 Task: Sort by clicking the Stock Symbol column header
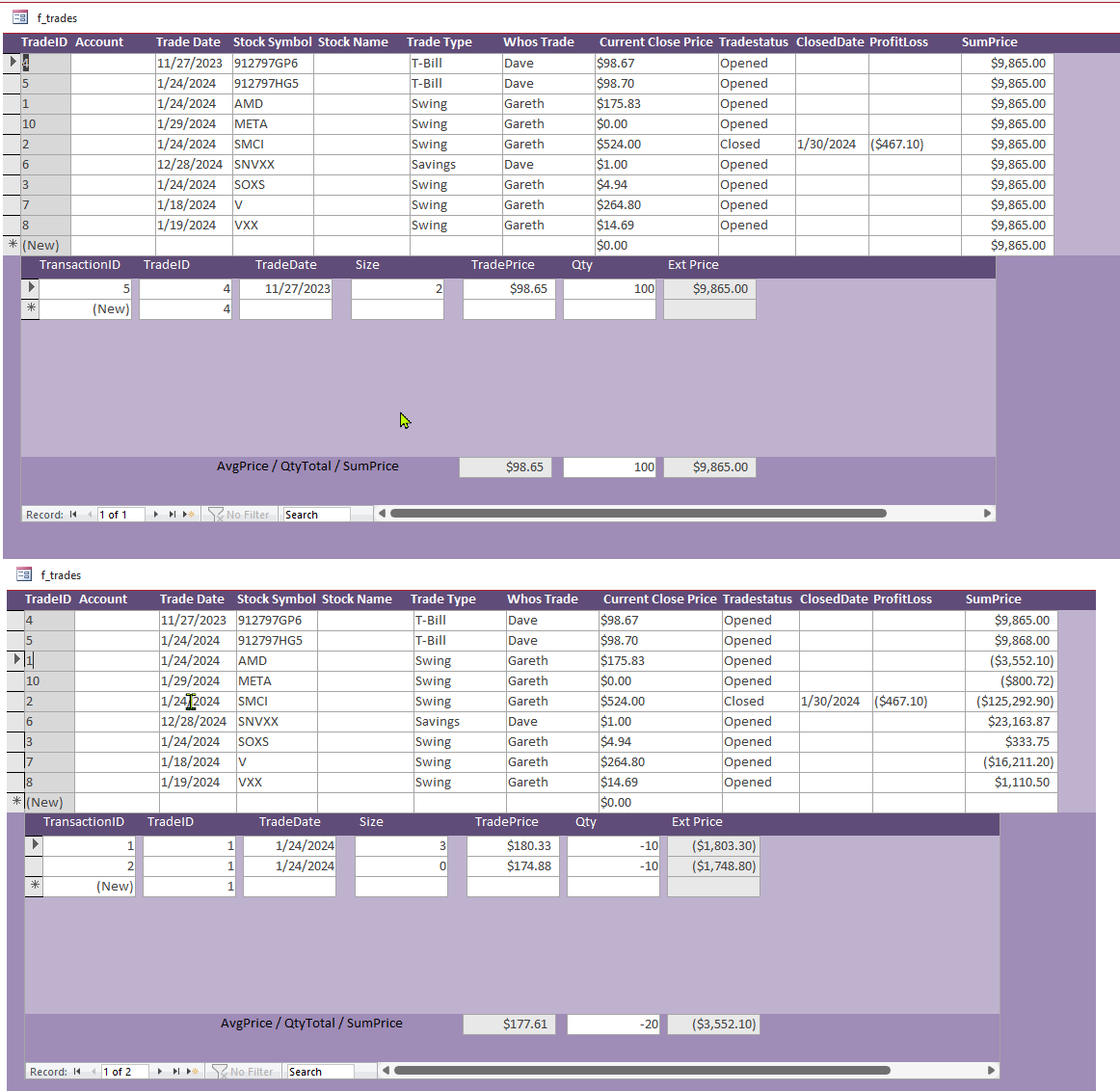tap(275, 41)
